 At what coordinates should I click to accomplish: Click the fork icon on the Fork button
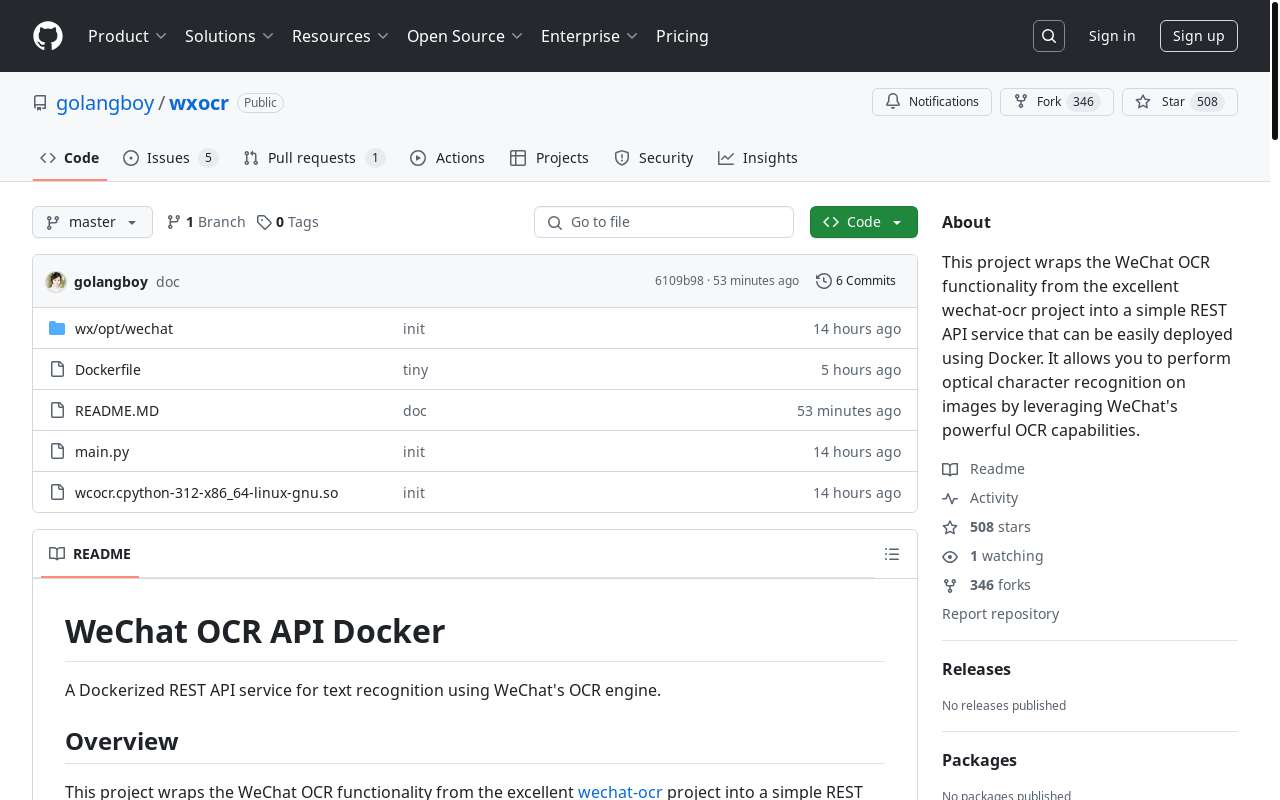pos(1020,101)
